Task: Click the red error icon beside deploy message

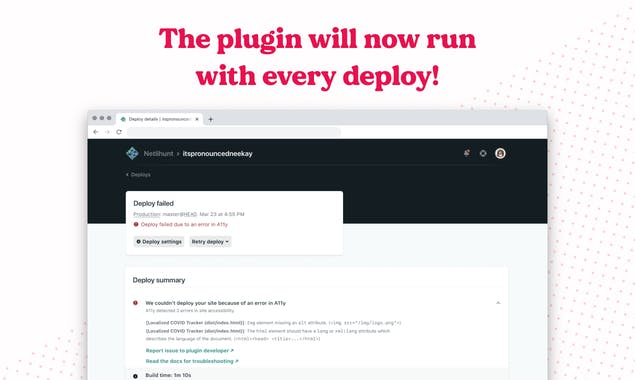Action: 136,224
